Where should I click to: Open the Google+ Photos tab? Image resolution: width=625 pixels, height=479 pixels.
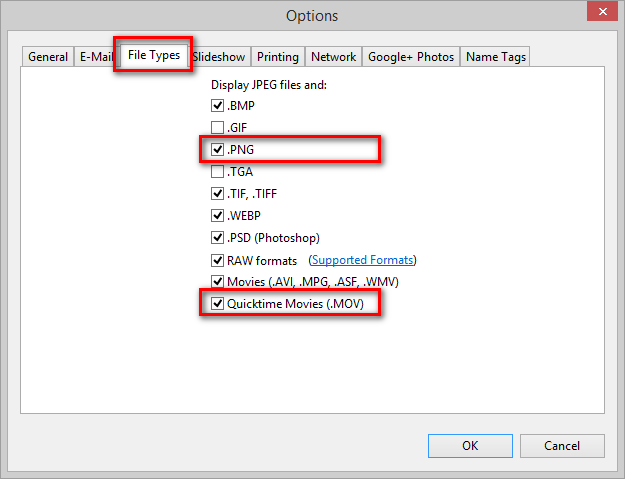pos(411,57)
